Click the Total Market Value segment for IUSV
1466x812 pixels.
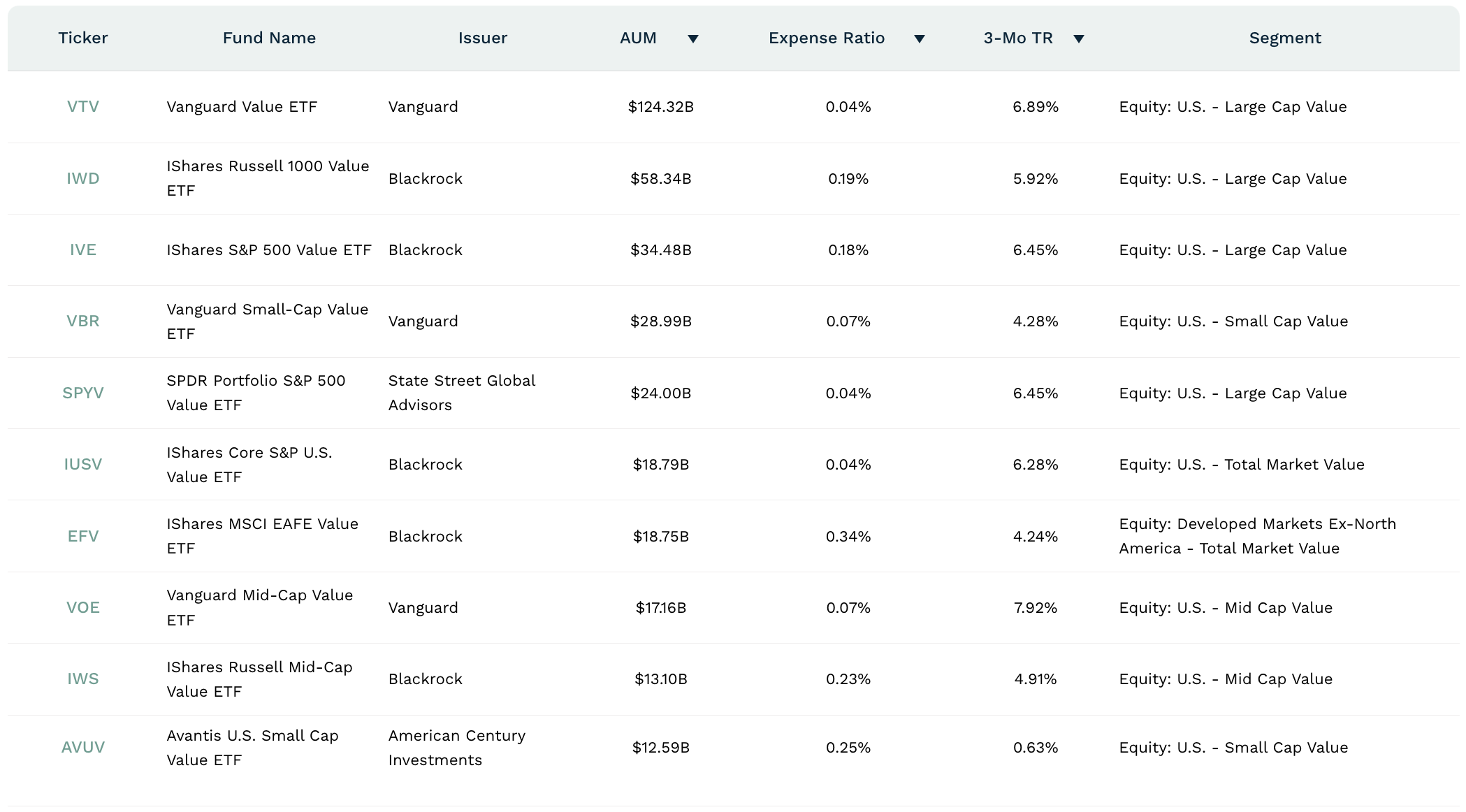[1242, 464]
